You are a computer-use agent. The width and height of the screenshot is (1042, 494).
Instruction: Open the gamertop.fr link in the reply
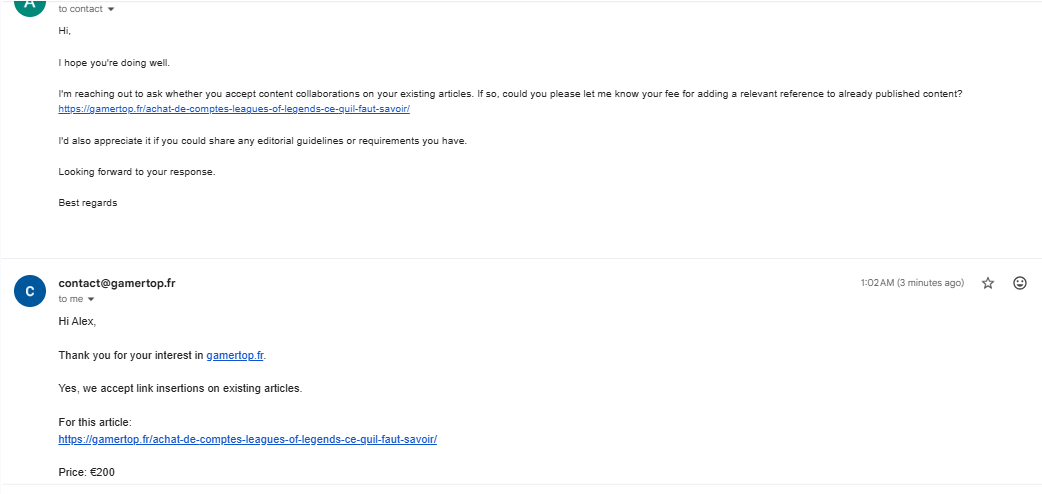pos(235,355)
